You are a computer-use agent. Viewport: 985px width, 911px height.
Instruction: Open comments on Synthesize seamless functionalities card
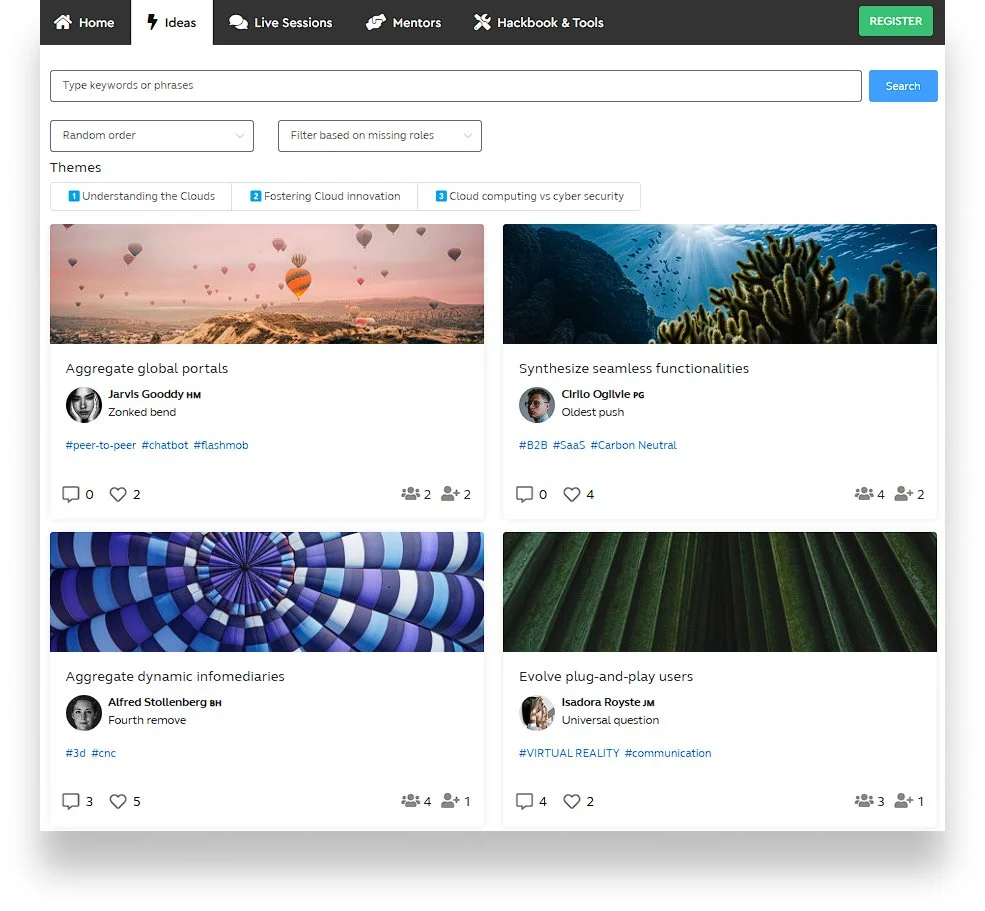pyautogui.click(x=524, y=494)
